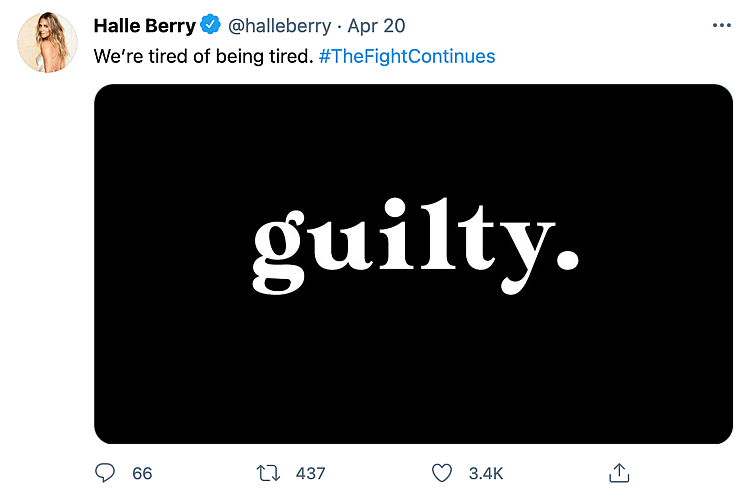Image resolution: width=750 pixels, height=497 pixels.
Task: Open the three-dot more options menu
Action: tap(721, 26)
